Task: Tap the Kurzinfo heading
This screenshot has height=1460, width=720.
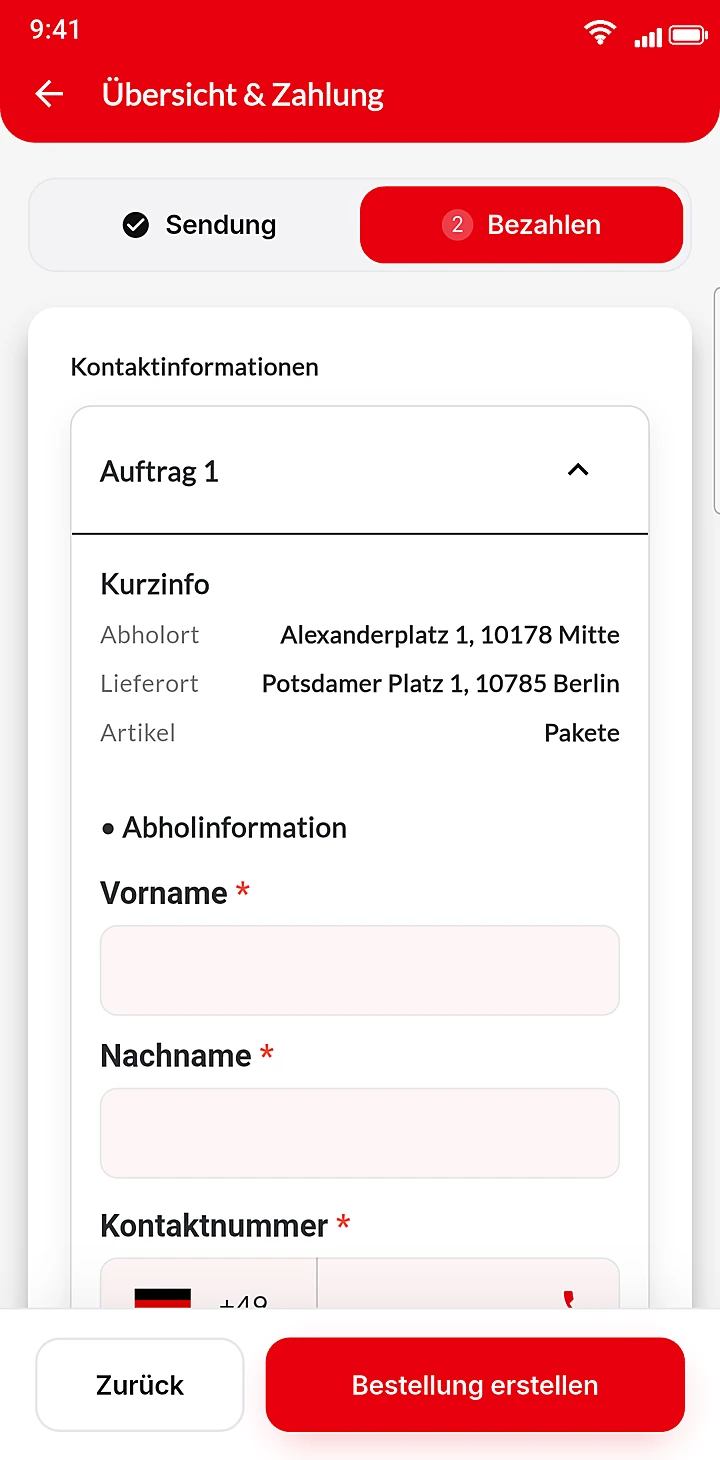Action: click(x=155, y=584)
